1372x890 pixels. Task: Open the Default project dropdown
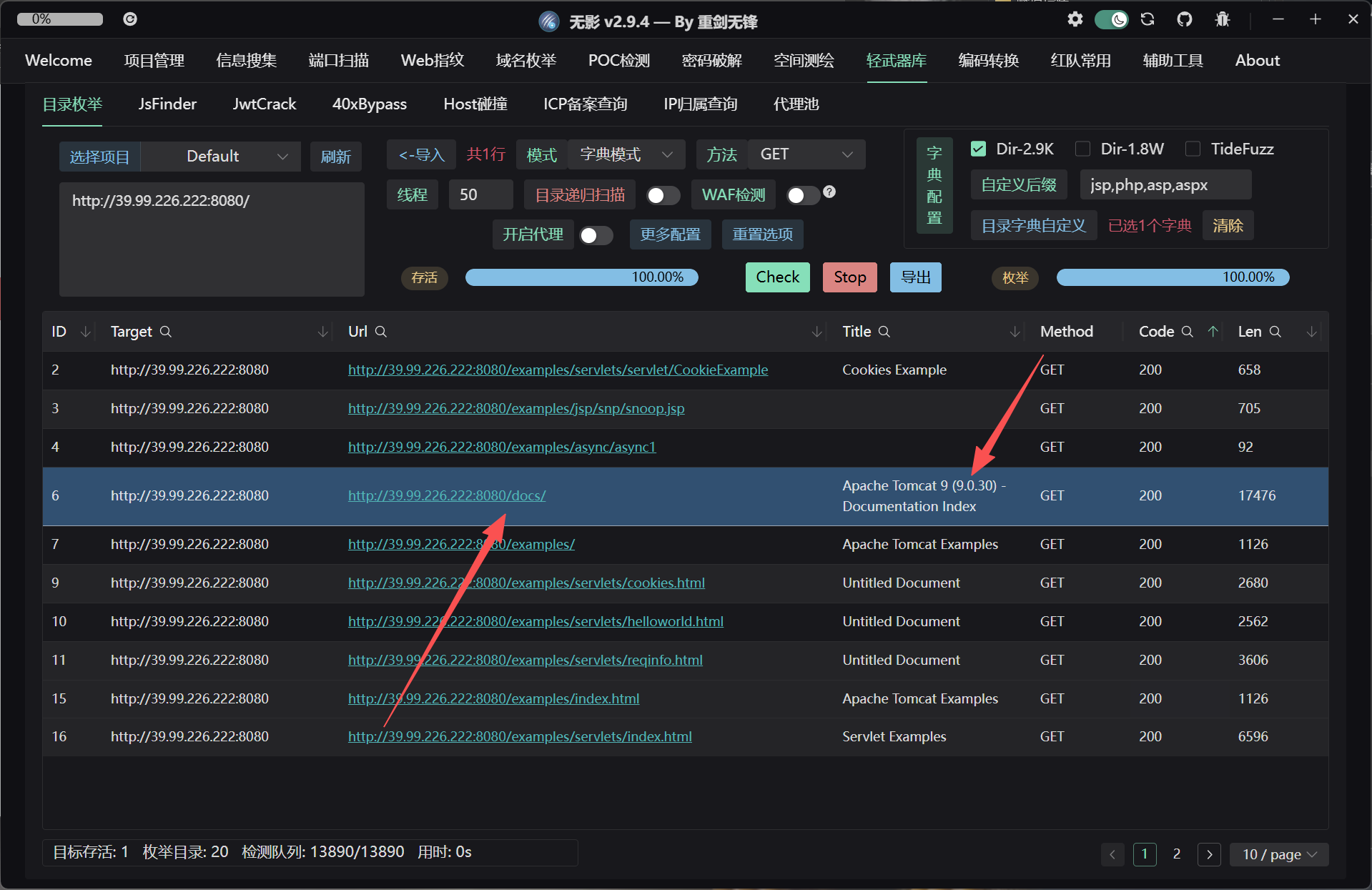pos(220,157)
